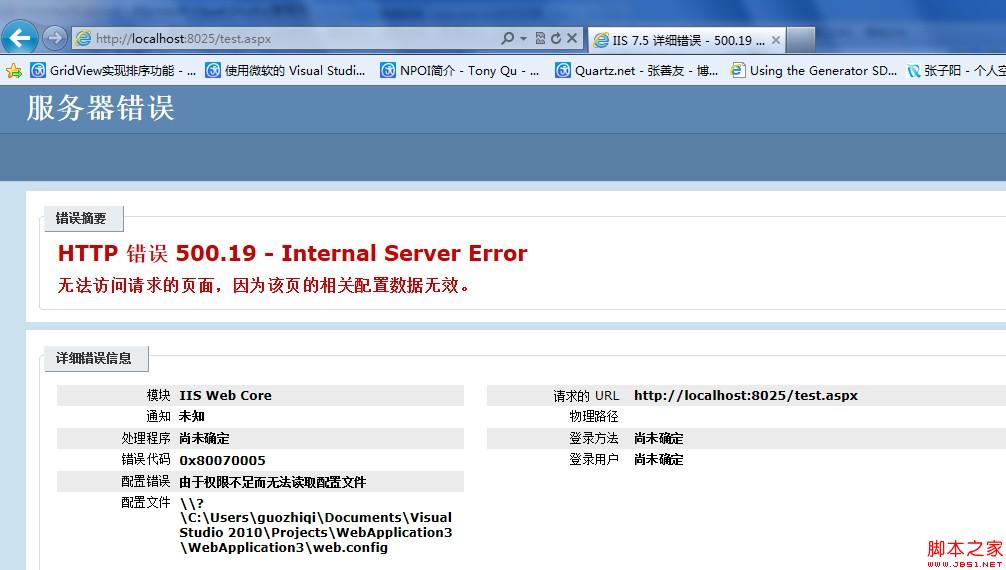1006x570 pixels.
Task: Click the 0x80070005 error code value
Action: (x=222, y=460)
